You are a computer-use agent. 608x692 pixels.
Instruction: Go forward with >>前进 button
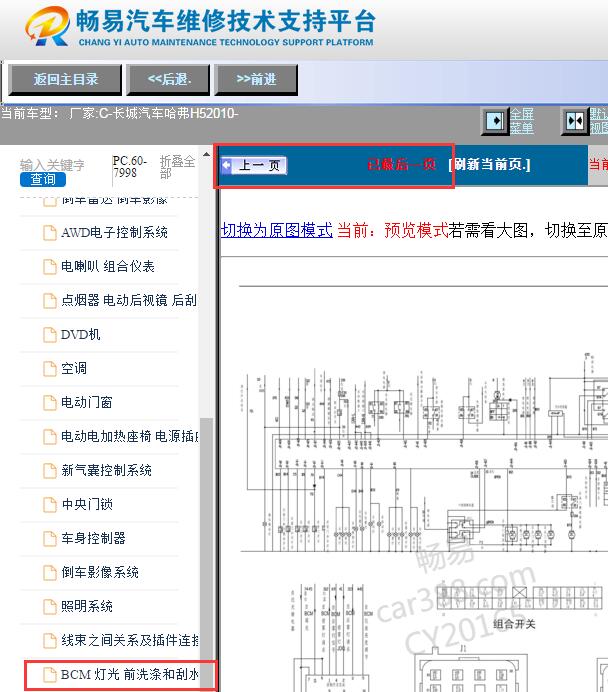click(256, 79)
